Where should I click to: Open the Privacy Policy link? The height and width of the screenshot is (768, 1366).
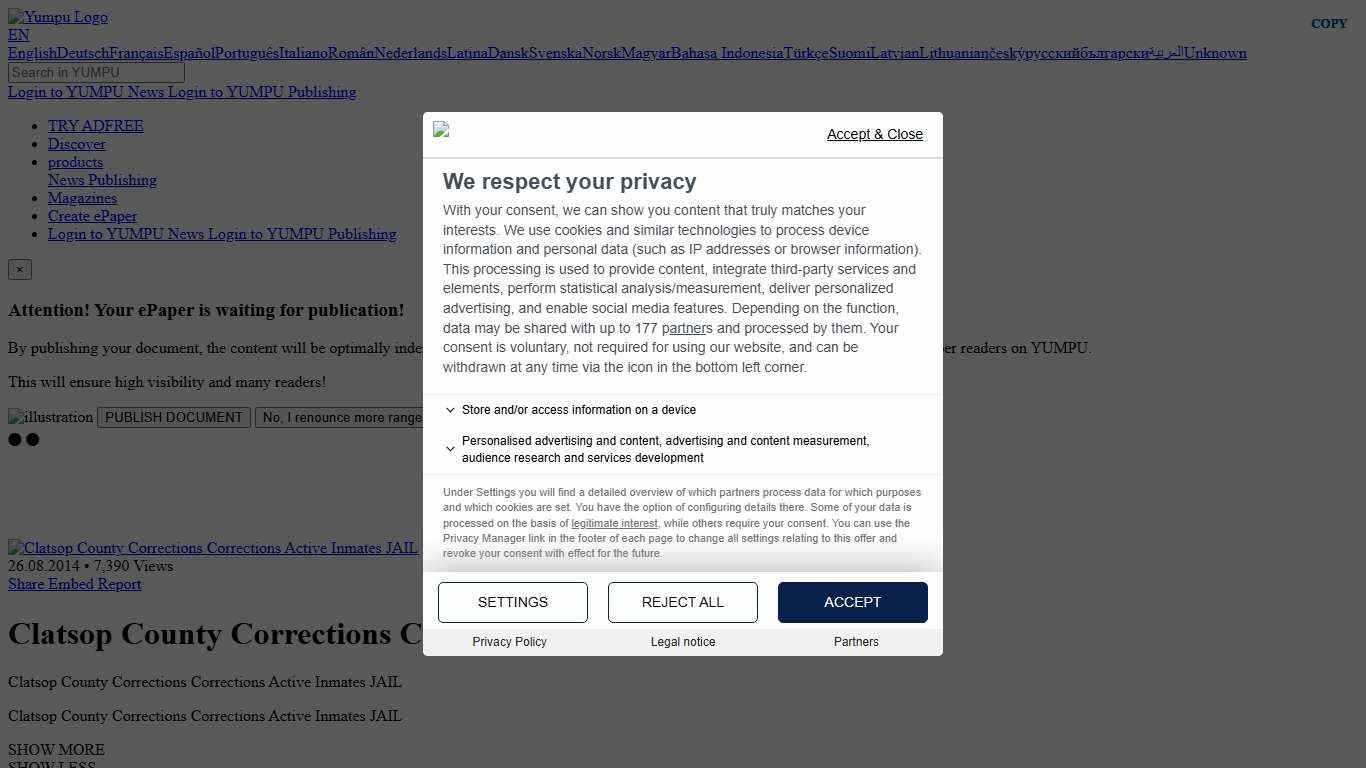pyautogui.click(x=509, y=642)
